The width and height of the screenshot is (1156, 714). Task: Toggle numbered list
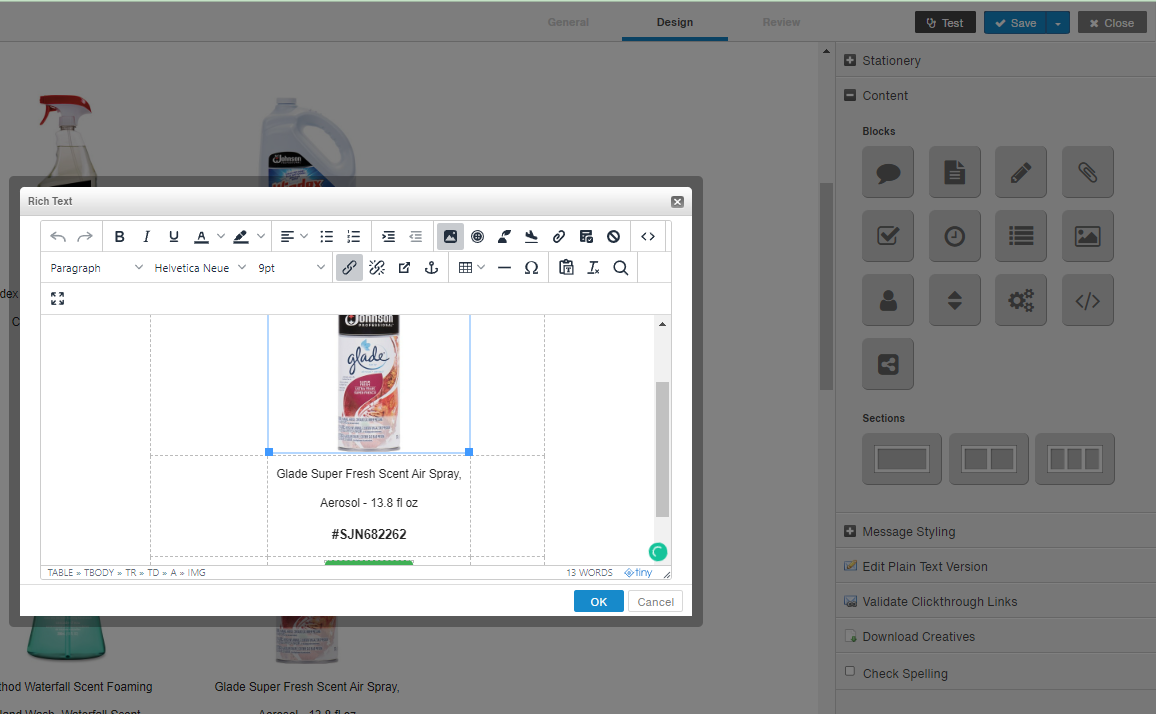pyautogui.click(x=354, y=237)
